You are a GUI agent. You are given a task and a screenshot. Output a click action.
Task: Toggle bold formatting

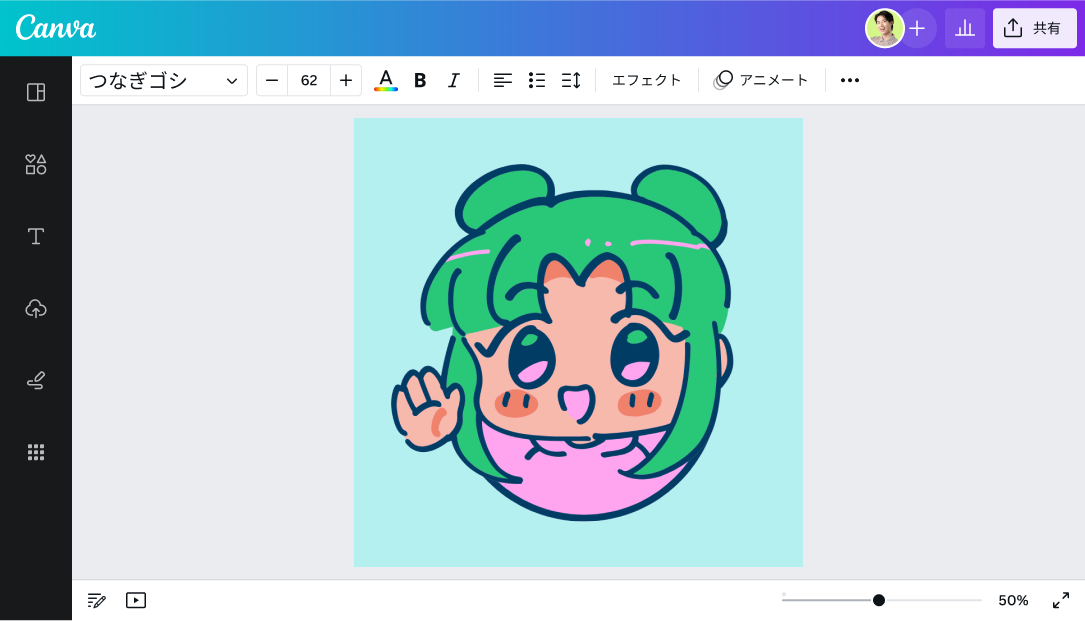click(420, 80)
